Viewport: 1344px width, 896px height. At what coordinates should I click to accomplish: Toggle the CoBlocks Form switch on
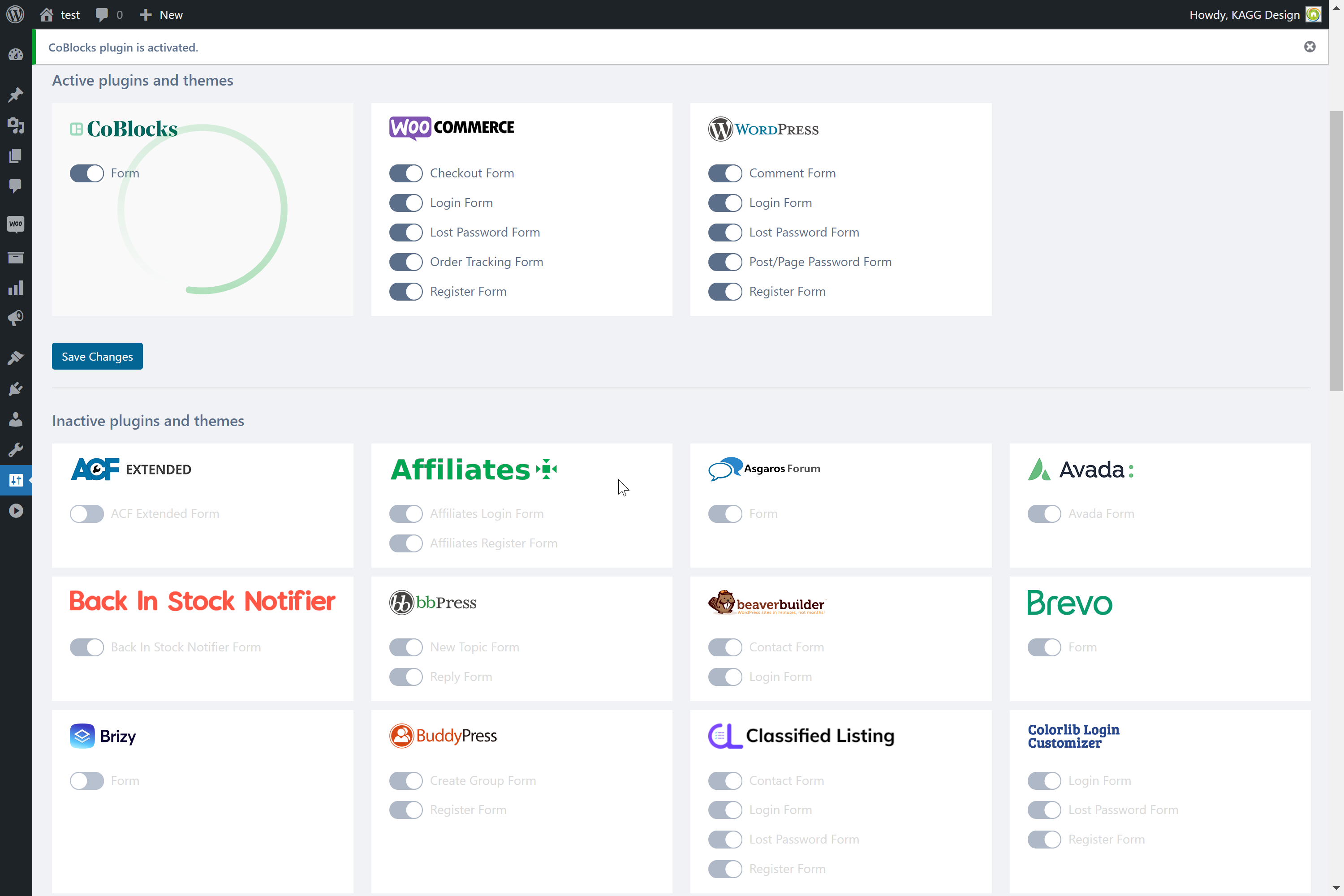coord(87,173)
